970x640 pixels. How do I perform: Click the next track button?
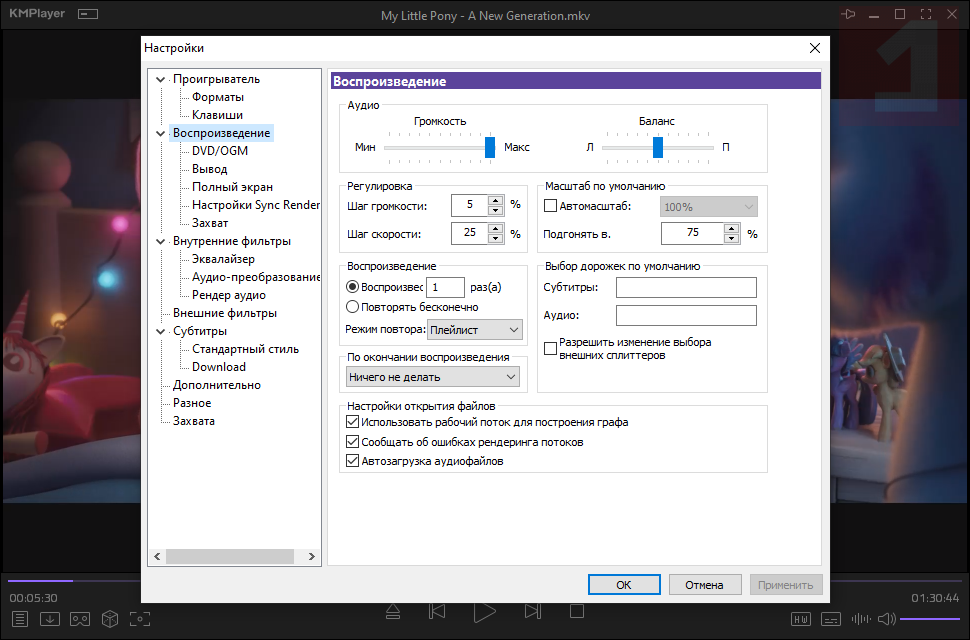pos(532,611)
